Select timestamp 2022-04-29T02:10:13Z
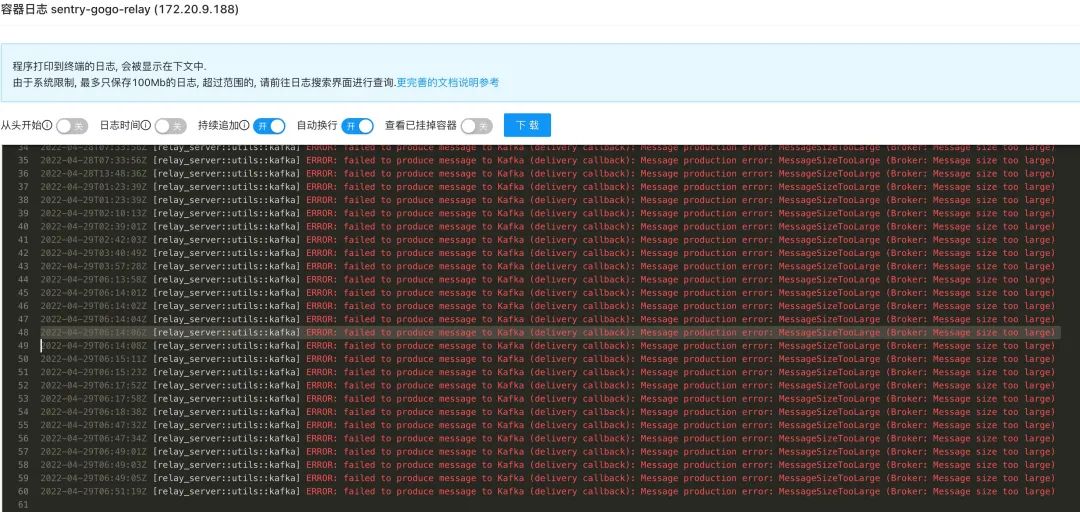Image resolution: width=1080 pixels, height=512 pixels. [x=93, y=213]
